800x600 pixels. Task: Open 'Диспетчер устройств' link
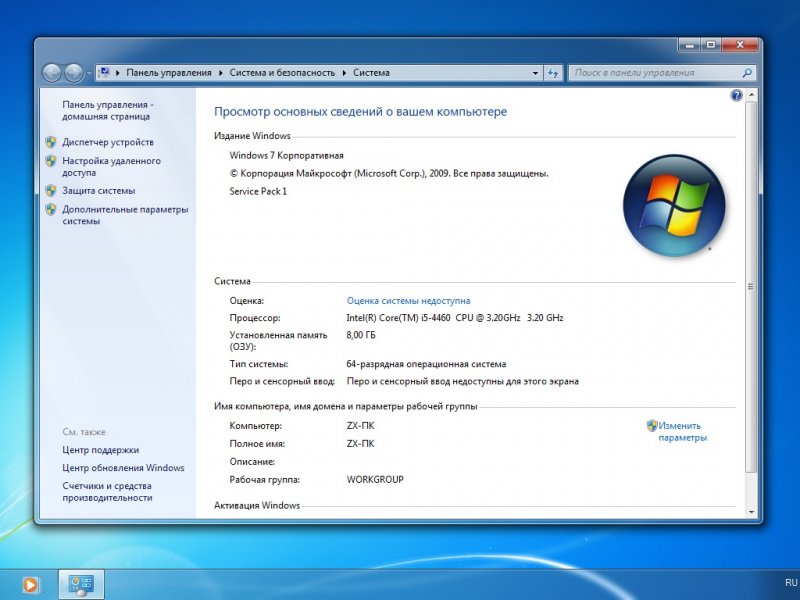[x=108, y=142]
